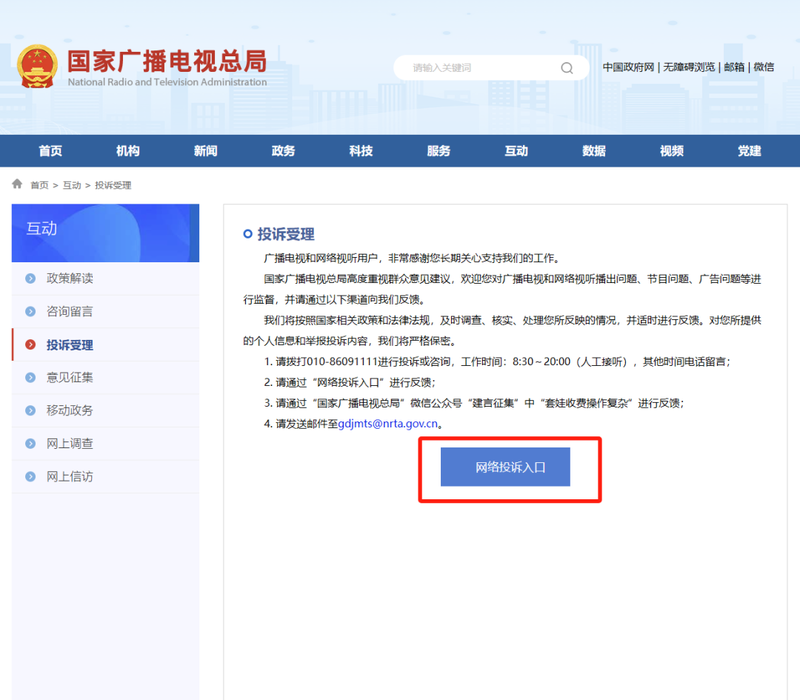Open the 服务 navigation menu
The image size is (800, 700).
(x=438, y=151)
